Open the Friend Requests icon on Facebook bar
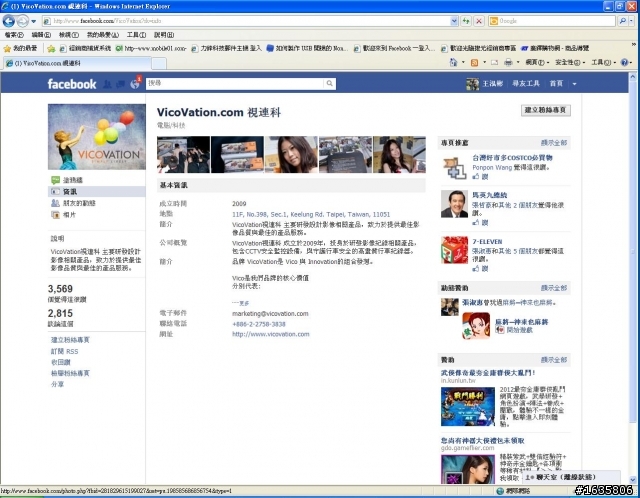 tap(107, 84)
